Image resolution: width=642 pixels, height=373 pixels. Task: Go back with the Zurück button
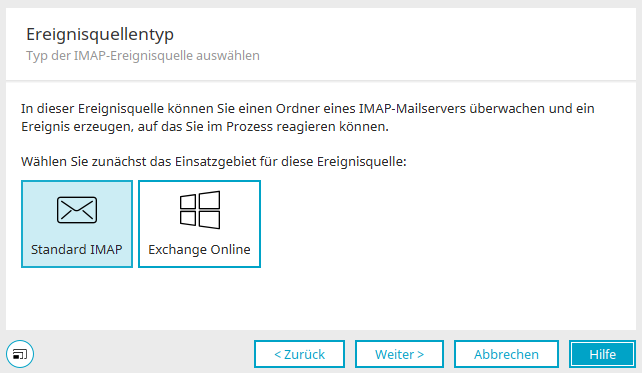coord(299,354)
